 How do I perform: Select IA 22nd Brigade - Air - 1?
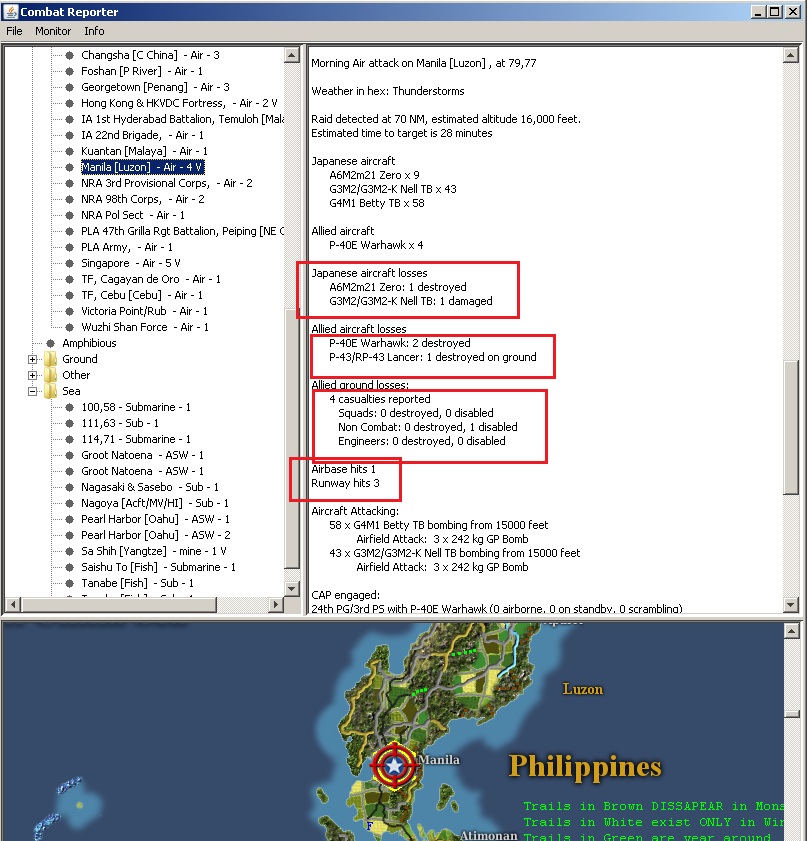(143, 135)
